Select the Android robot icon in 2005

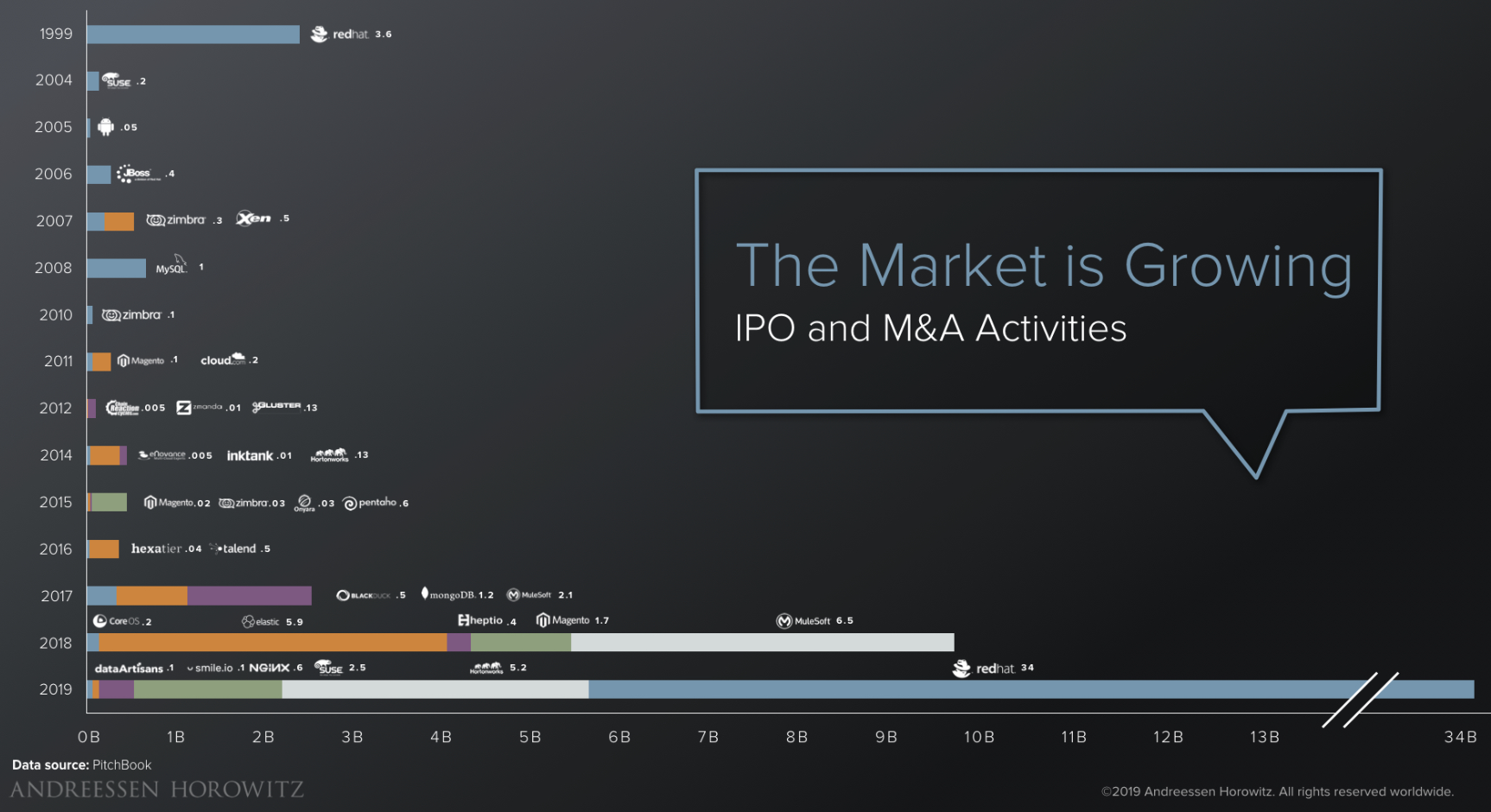[105, 127]
